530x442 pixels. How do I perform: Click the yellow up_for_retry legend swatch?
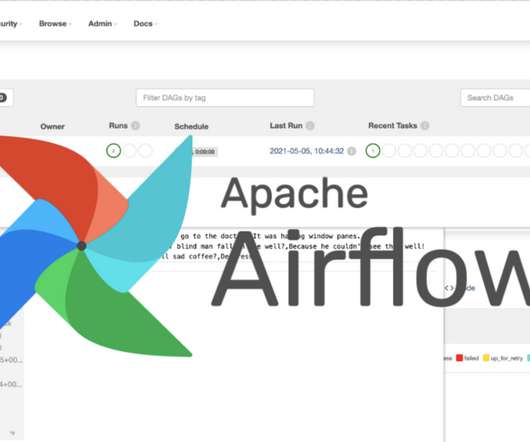486,358
